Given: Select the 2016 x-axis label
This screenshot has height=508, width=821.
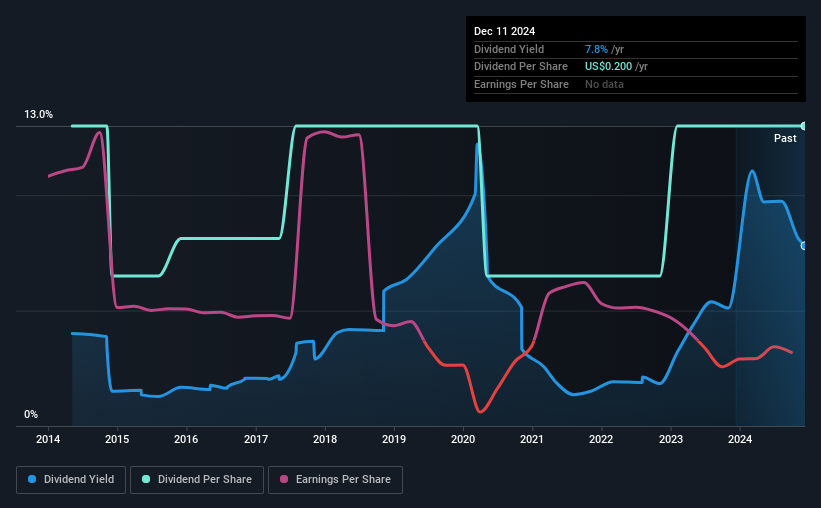Looking at the screenshot, I should click(186, 439).
